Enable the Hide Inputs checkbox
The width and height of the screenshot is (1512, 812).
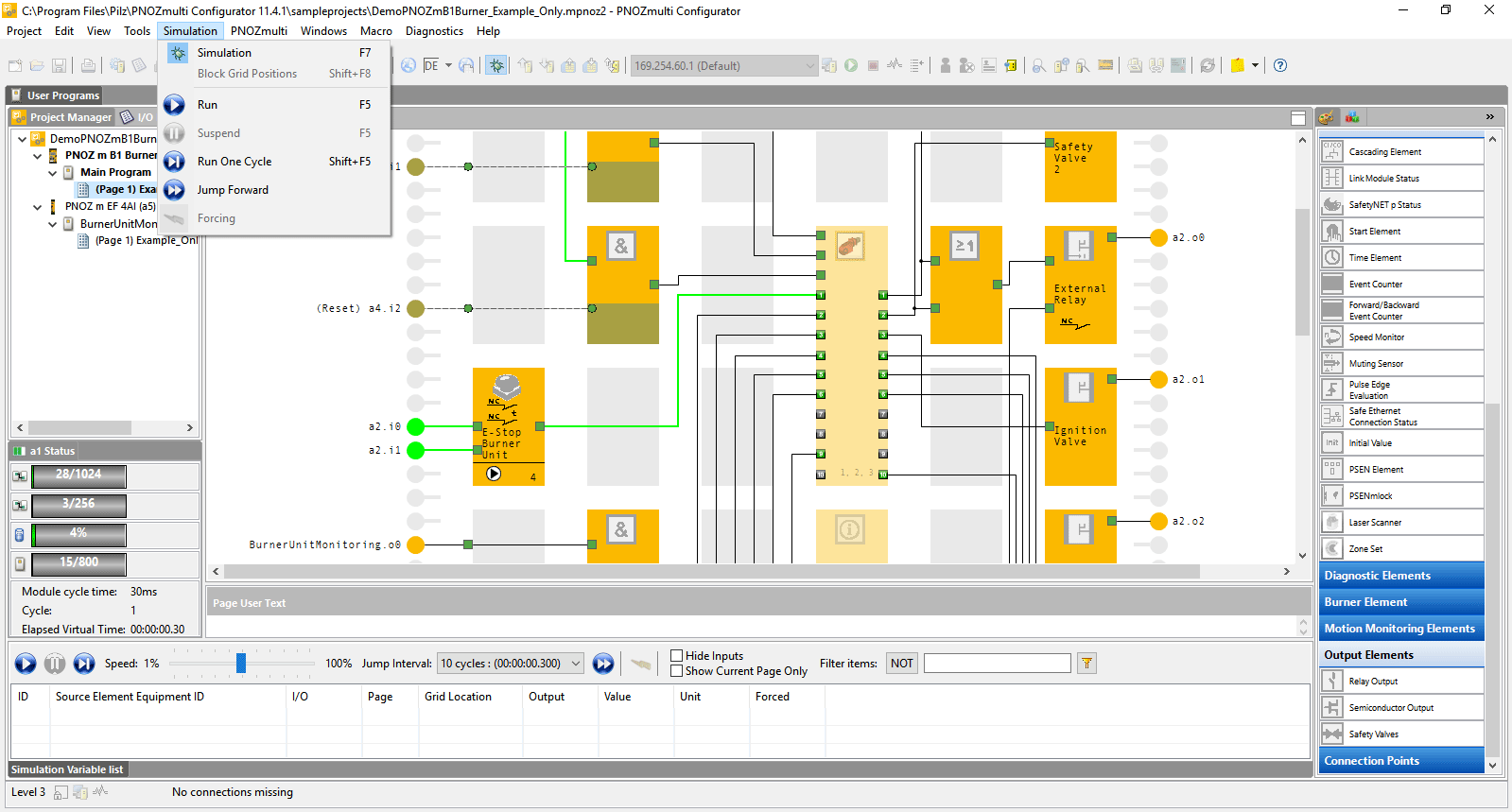coord(676,655)
